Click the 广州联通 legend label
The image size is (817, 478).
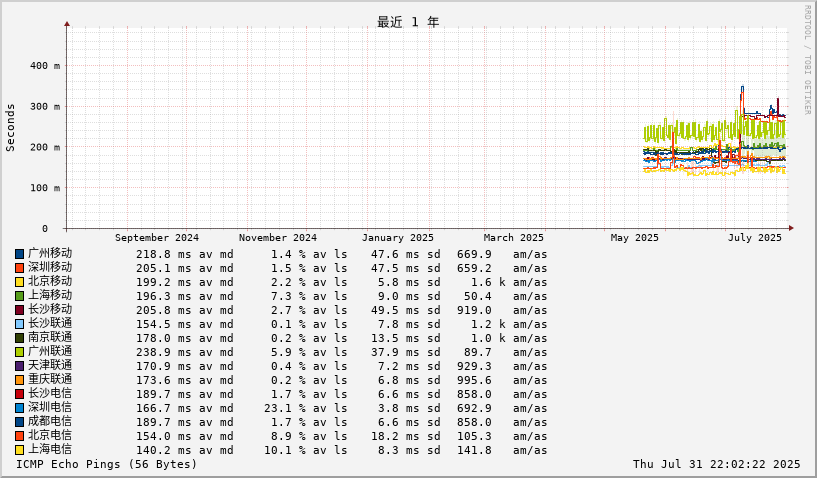pyautogui.click(x=50, y=352)
